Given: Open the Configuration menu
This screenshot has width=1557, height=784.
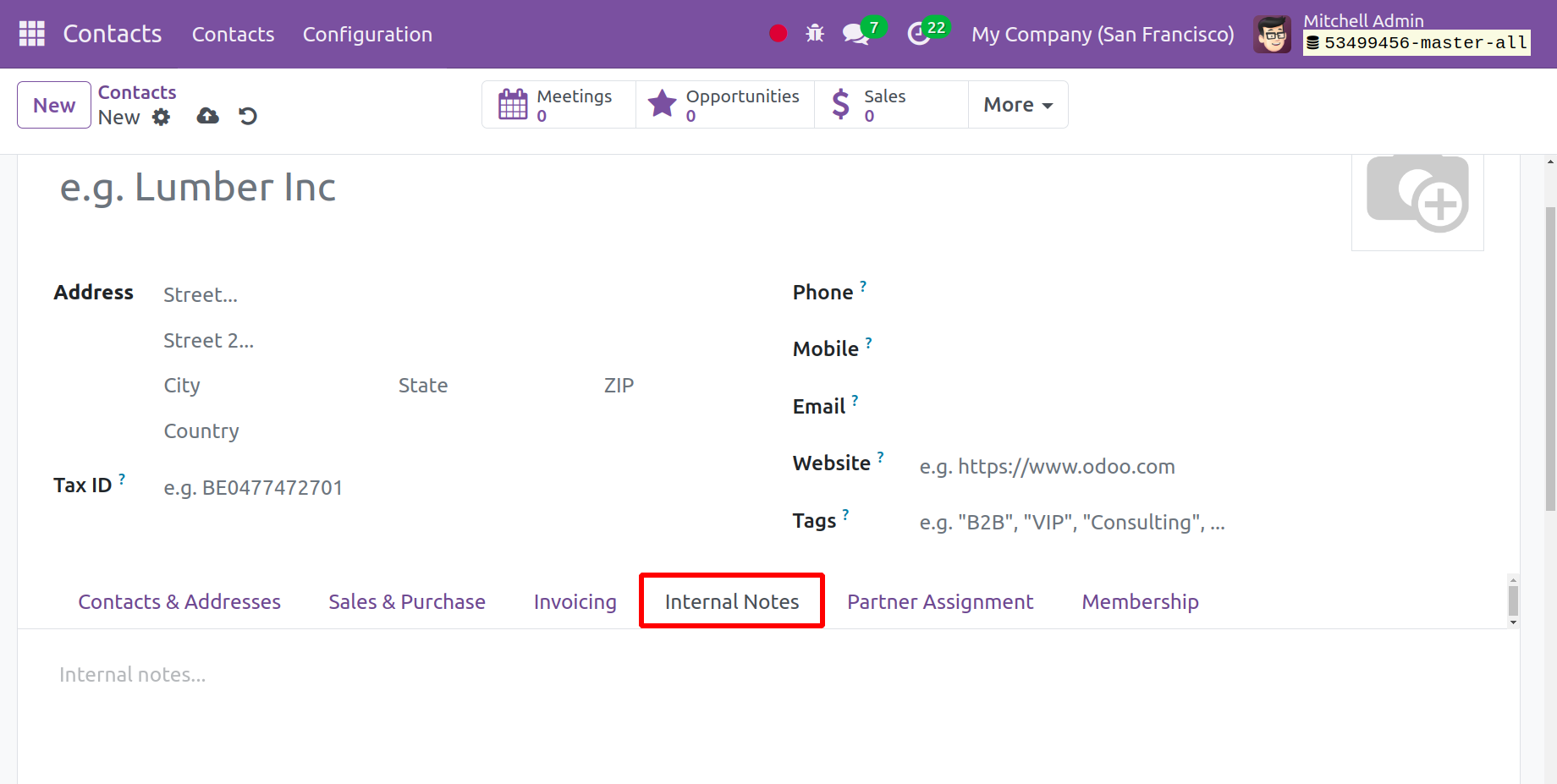Looking at the screenshot, I should pyautogui.click(x=367, y=35).
